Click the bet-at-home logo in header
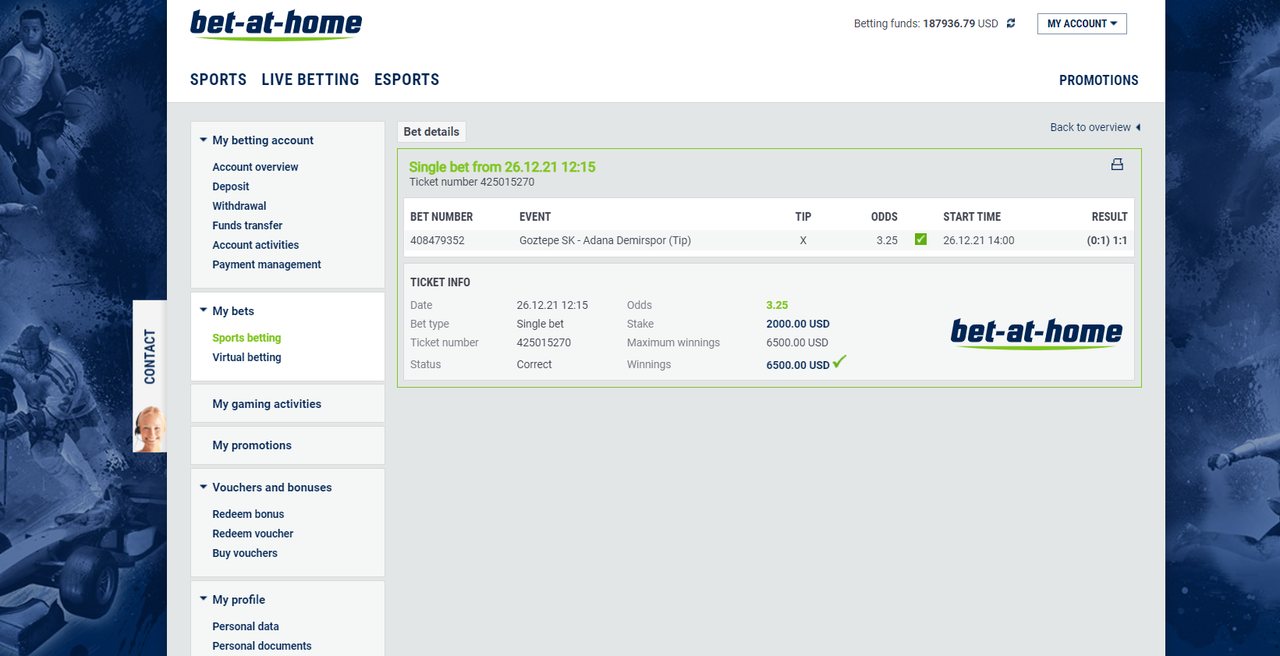This screenshot has width=1280, height=656. tap(276, 24)
